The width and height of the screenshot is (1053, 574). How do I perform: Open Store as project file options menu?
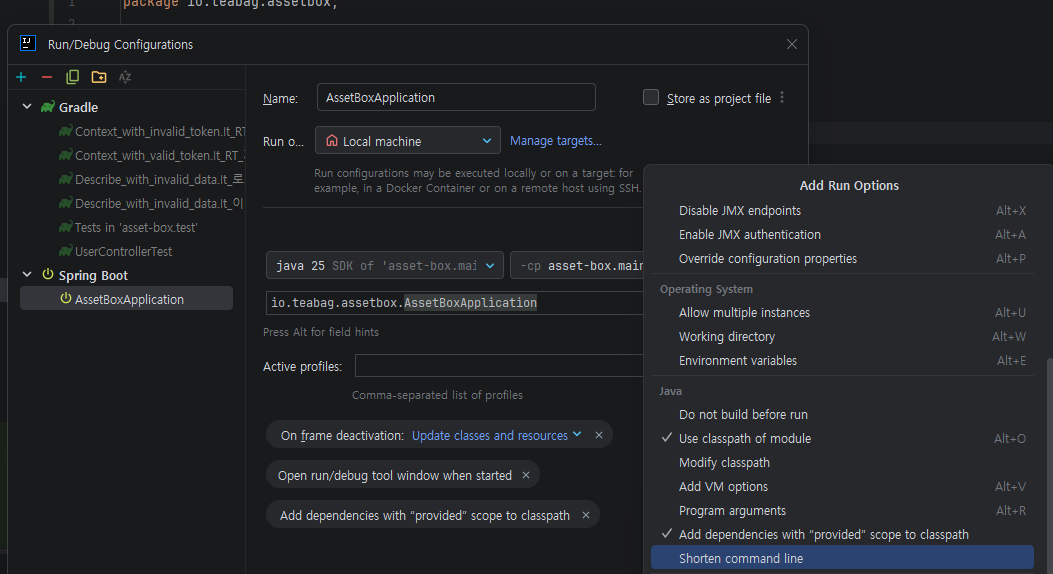point(782,98)
